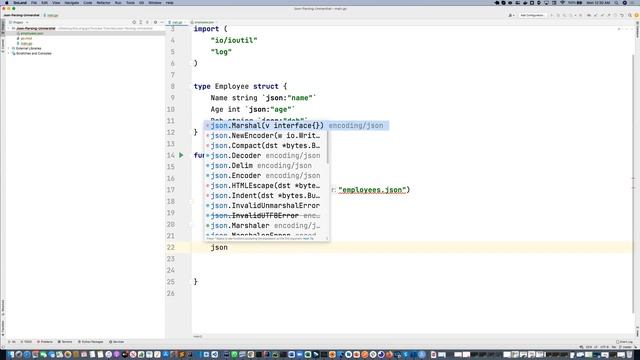Screen dimensions: 640x360
Task: Click the "log" import line
Action: [221, 52]
